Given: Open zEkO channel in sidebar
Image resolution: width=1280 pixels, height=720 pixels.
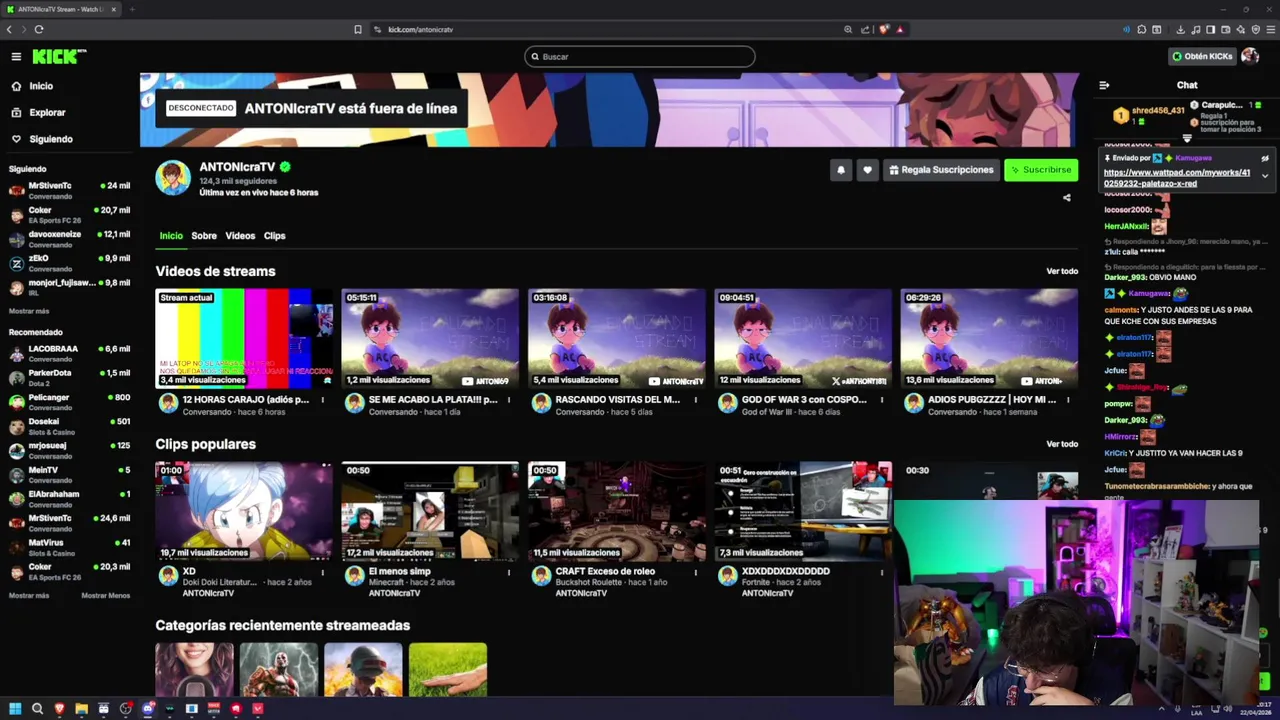Looking at the screenshot, I should 69,263.
